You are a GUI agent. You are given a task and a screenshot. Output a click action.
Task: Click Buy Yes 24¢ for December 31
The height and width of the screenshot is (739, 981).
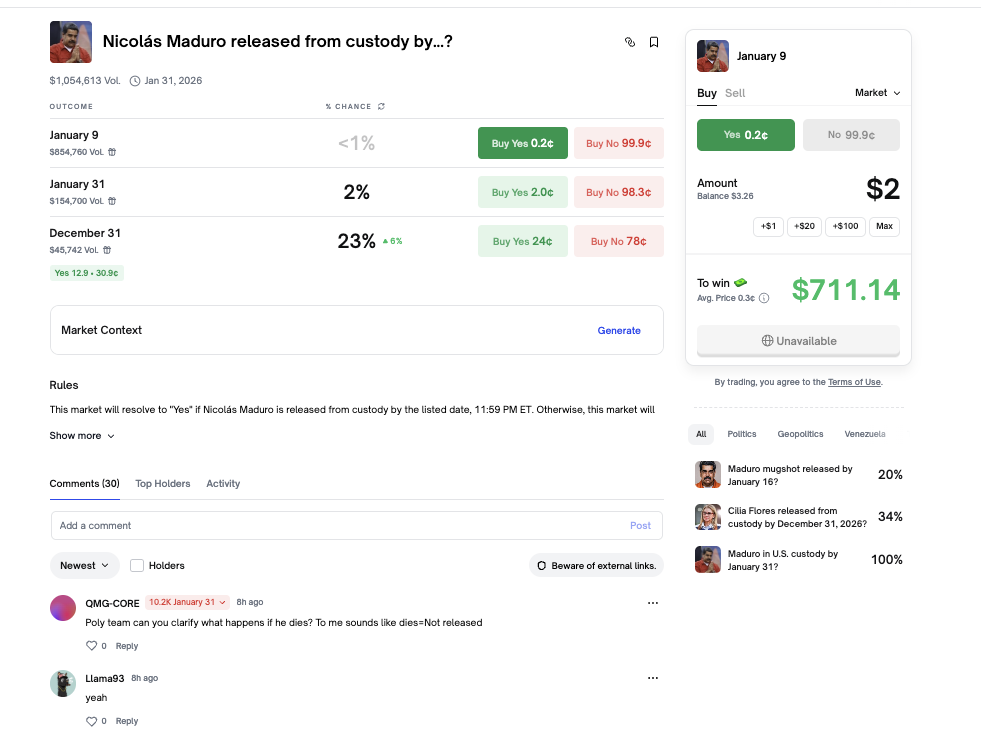coord(523,241)
